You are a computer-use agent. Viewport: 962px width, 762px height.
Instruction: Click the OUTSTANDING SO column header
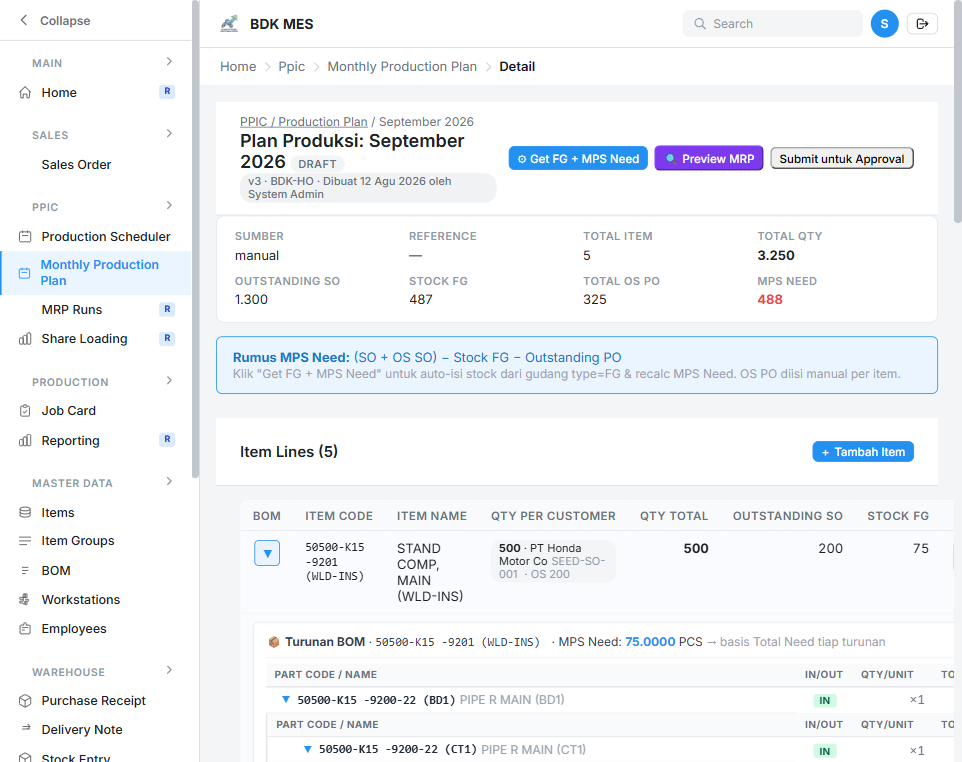tap(787, 516)
